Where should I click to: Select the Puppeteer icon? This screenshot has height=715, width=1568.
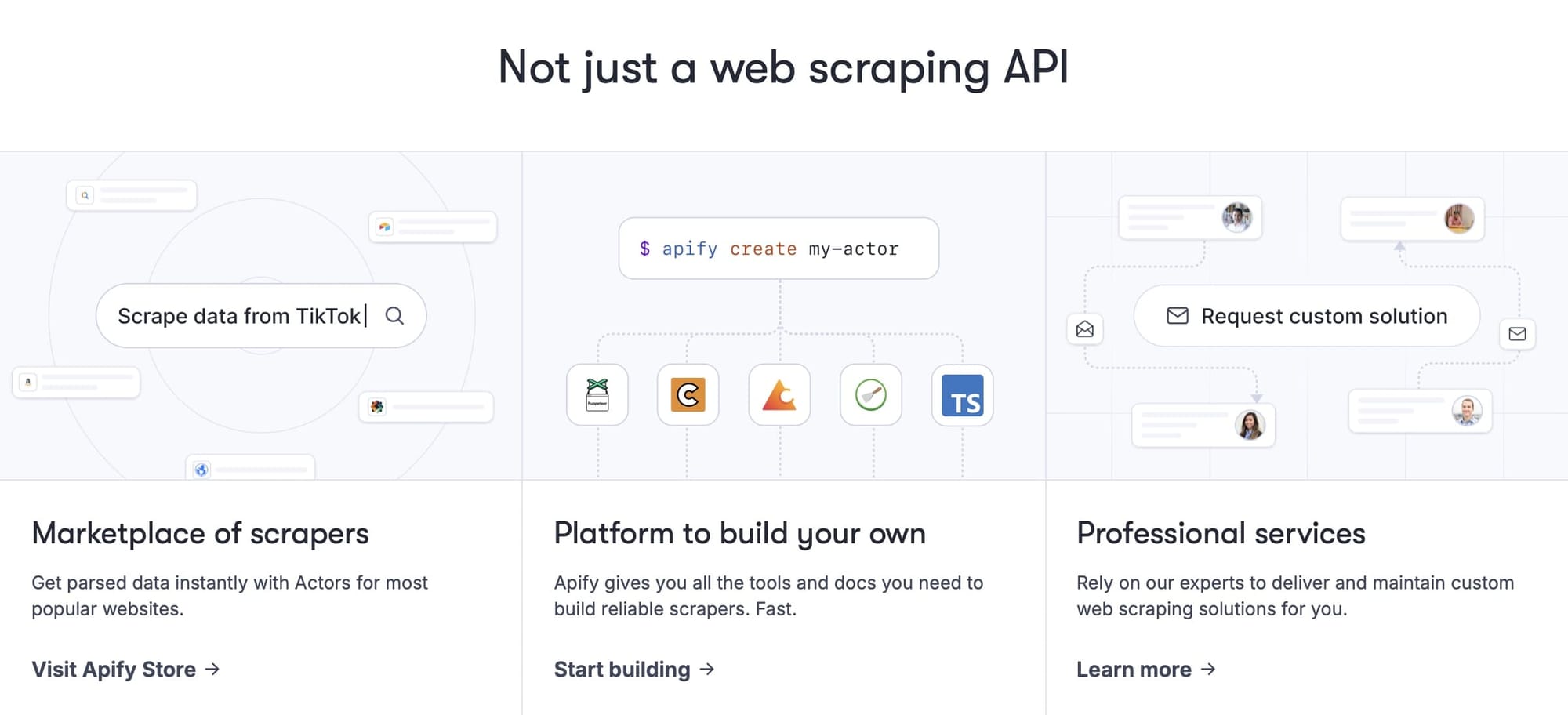597,395
